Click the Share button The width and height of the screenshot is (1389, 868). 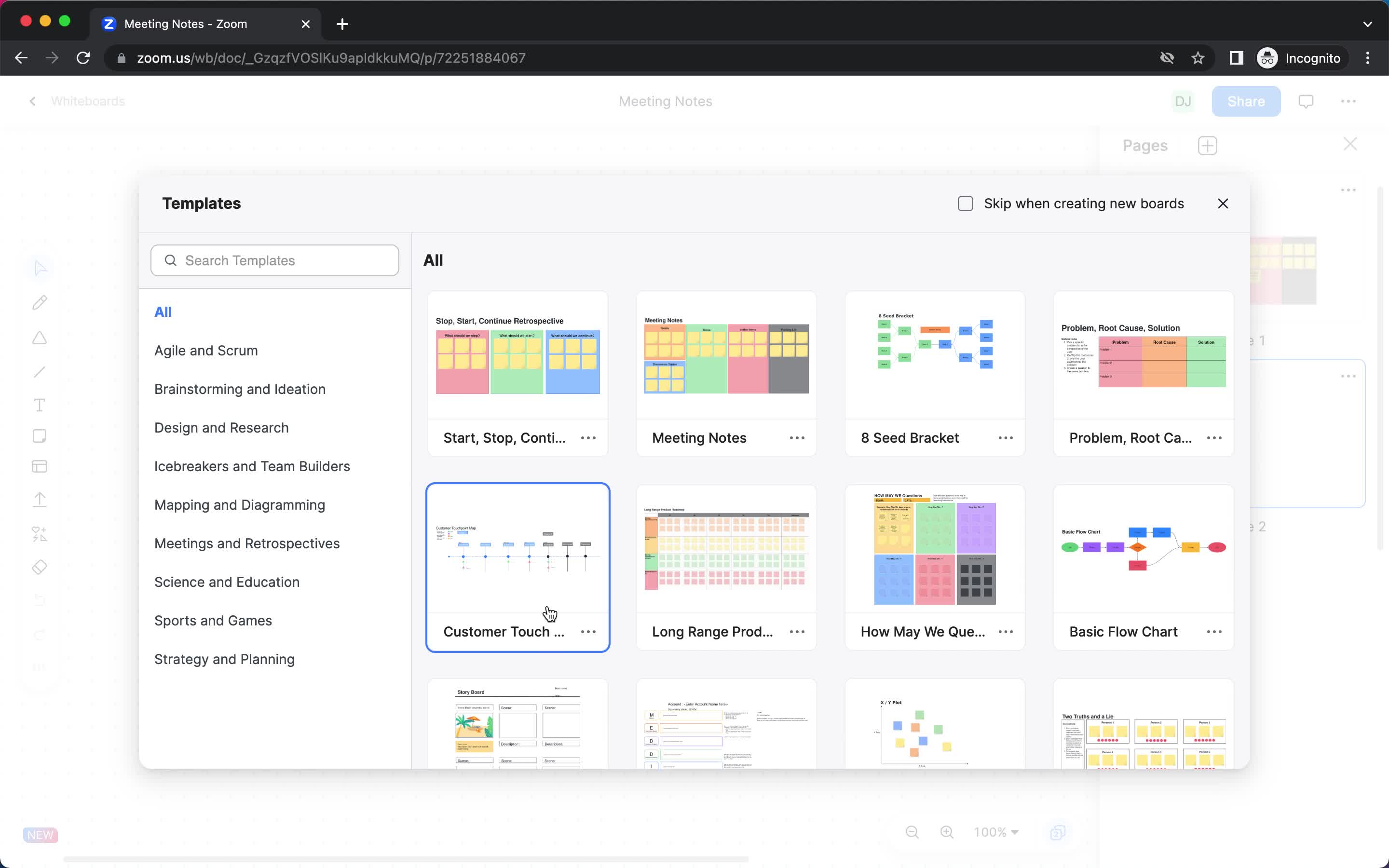(x=1246, y=101)
